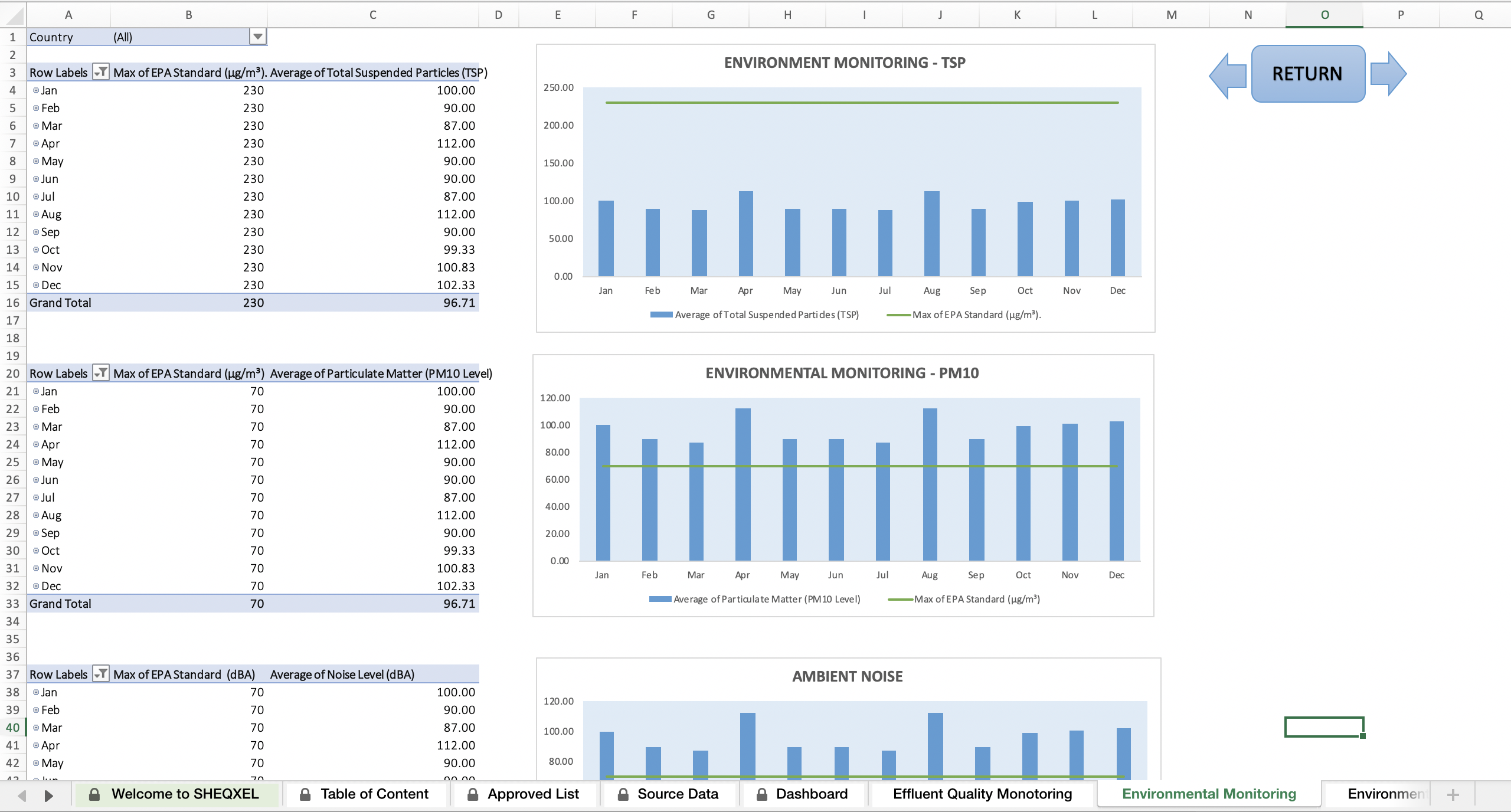This screenshot has height=812, width=1511.
Task: Open the Country filter dropdown
Action: click(x=257, y=37)
